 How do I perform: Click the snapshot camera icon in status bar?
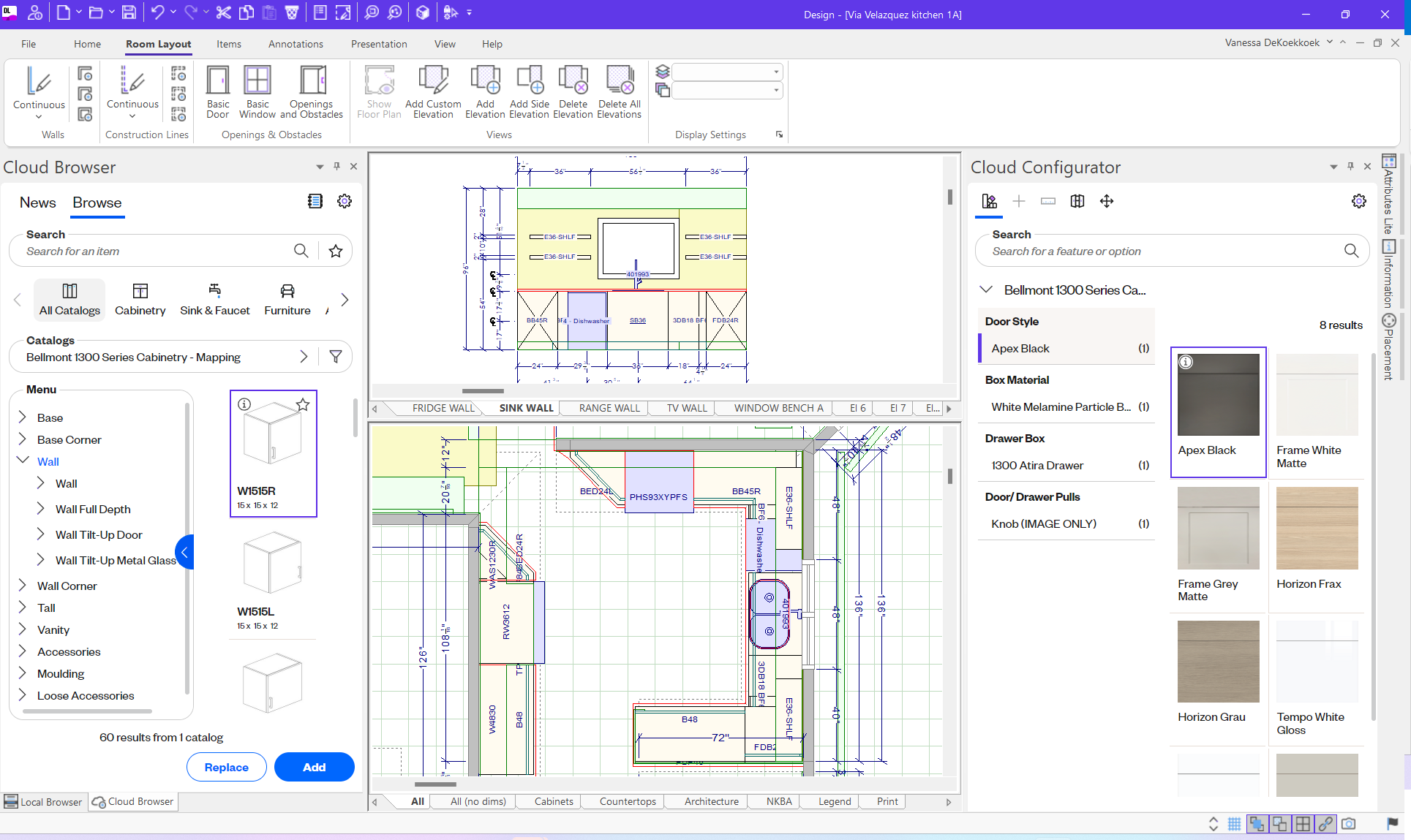pyautogui.click(x=1349, y=824)
